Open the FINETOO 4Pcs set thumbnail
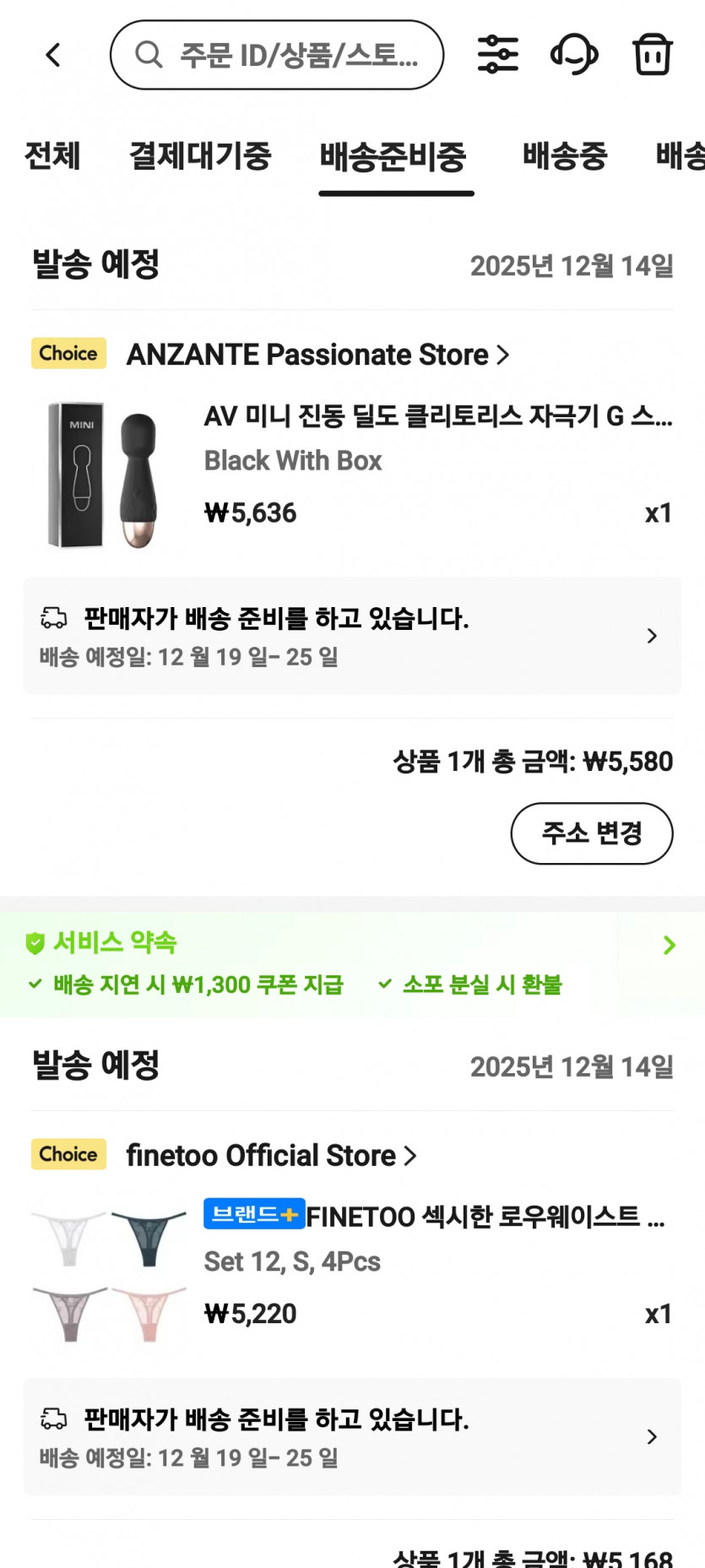 pyautogui.click(x=109, y=1276)
